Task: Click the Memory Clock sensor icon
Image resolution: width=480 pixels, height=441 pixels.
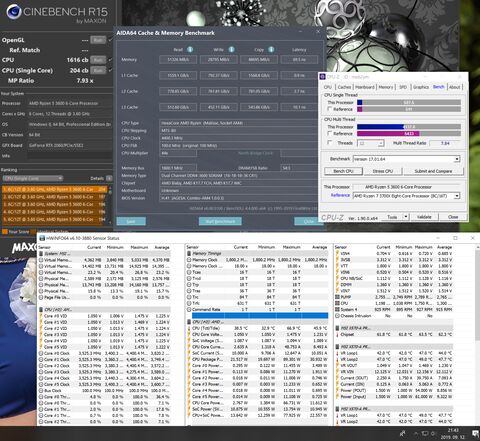Action: 189,260
